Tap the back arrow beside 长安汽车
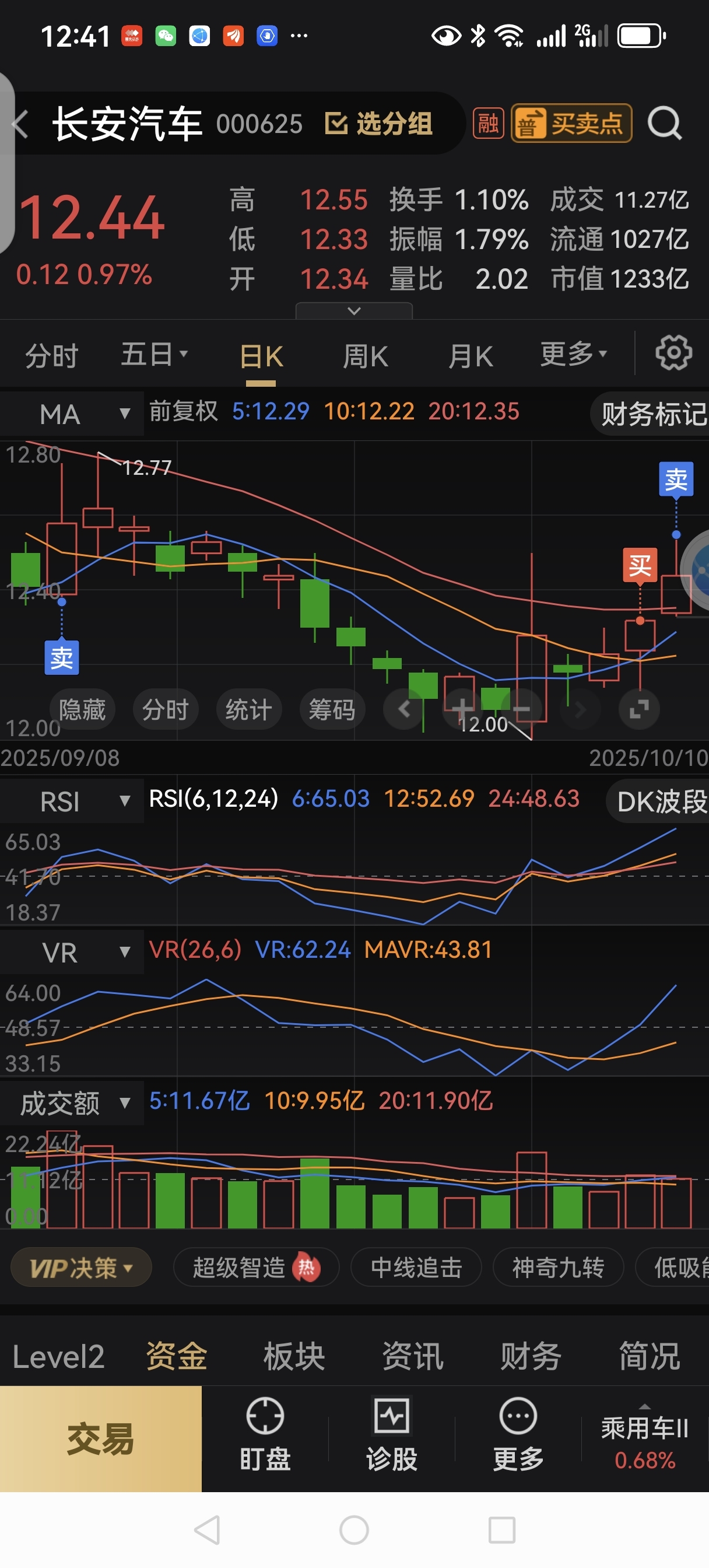709x1568 pixels. point(20,125)
